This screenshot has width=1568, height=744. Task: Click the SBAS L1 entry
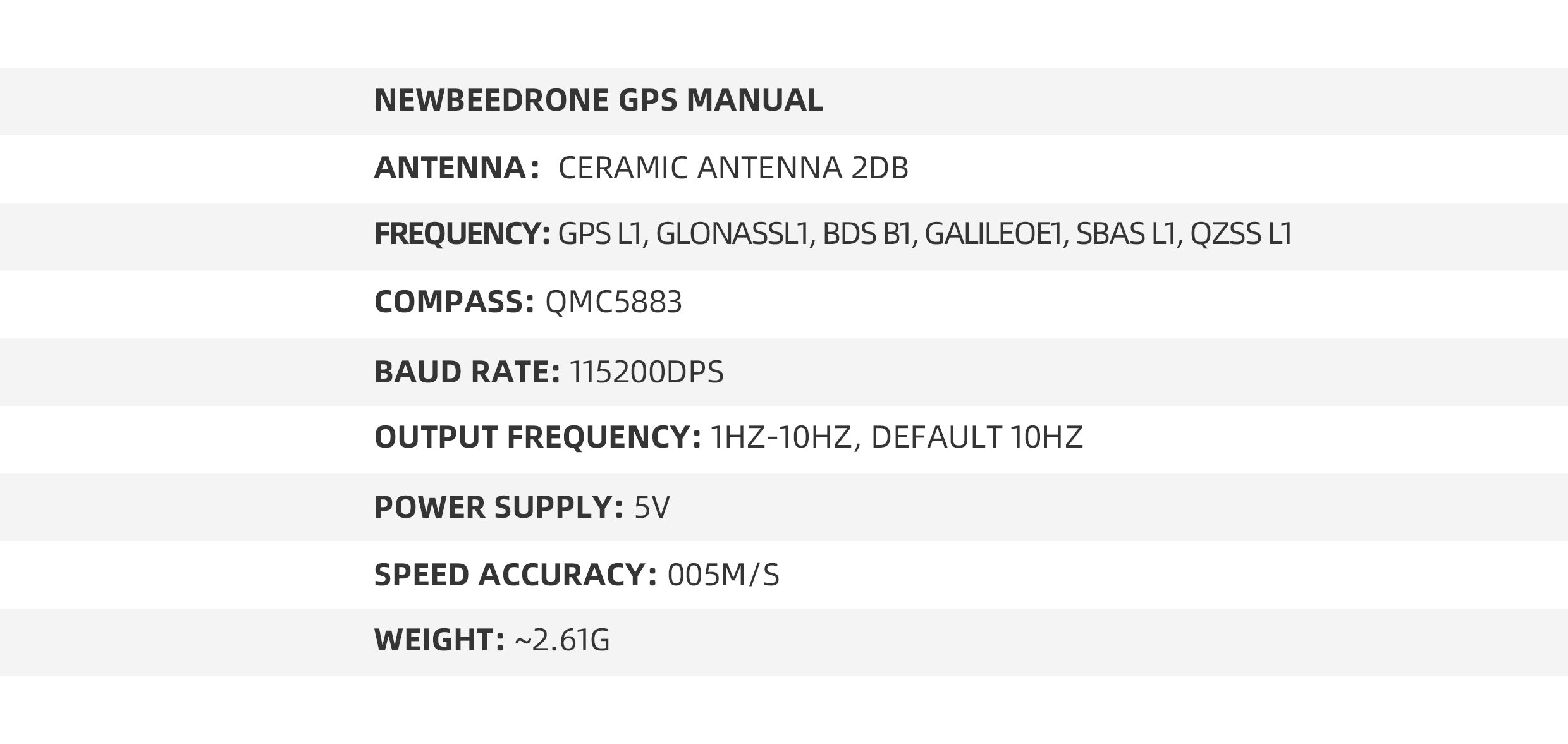tap(1128, 234)
